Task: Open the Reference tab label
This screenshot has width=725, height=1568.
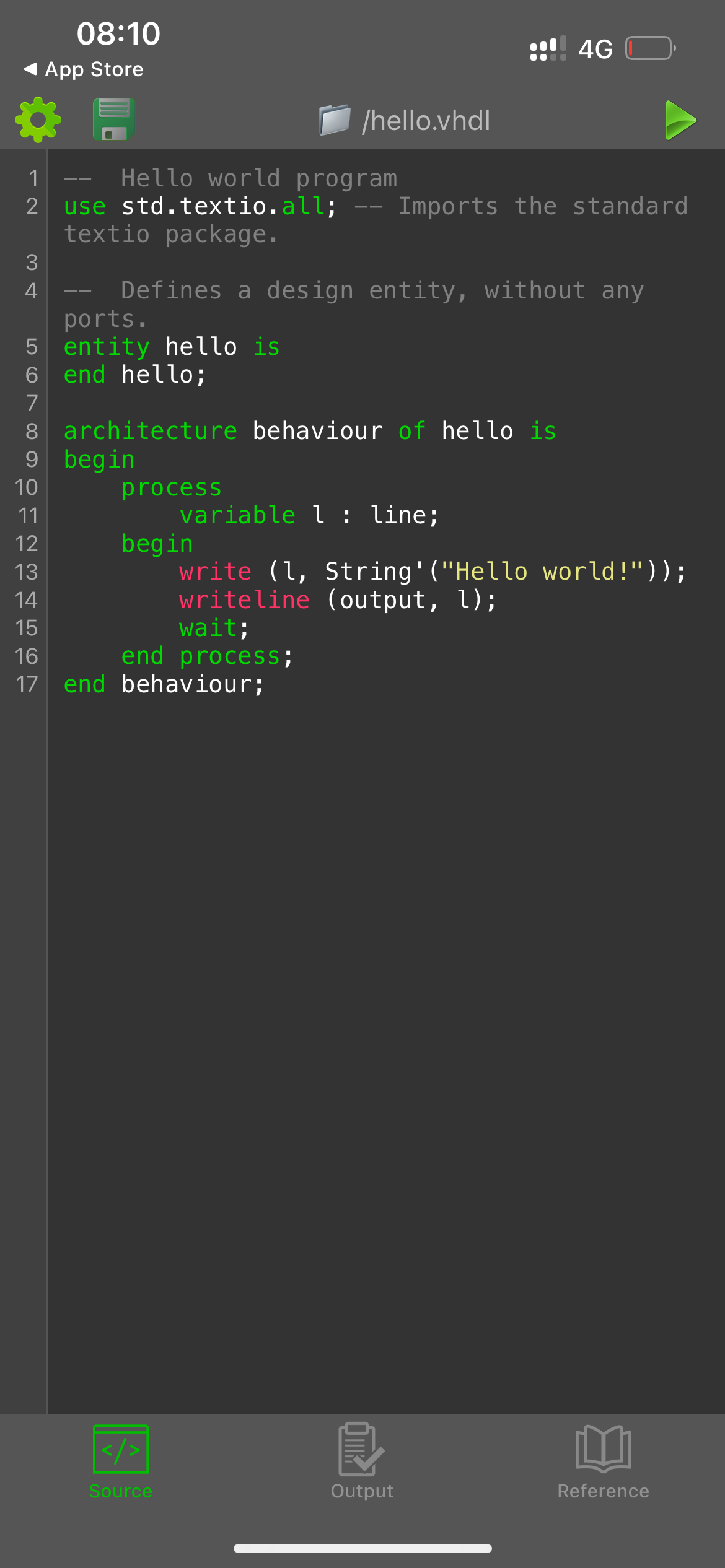Action: [x=603, y=1491]
